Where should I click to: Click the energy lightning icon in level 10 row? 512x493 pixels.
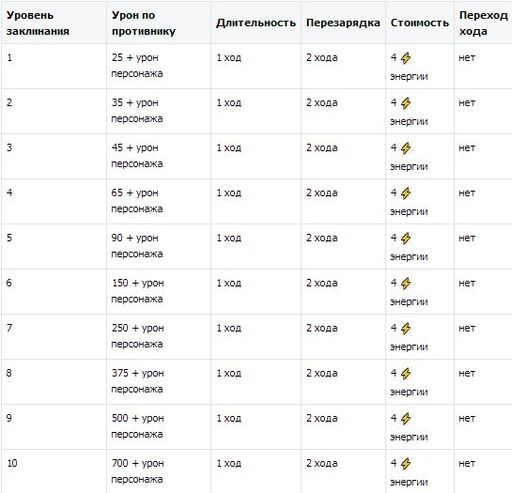tap(406, 464)
